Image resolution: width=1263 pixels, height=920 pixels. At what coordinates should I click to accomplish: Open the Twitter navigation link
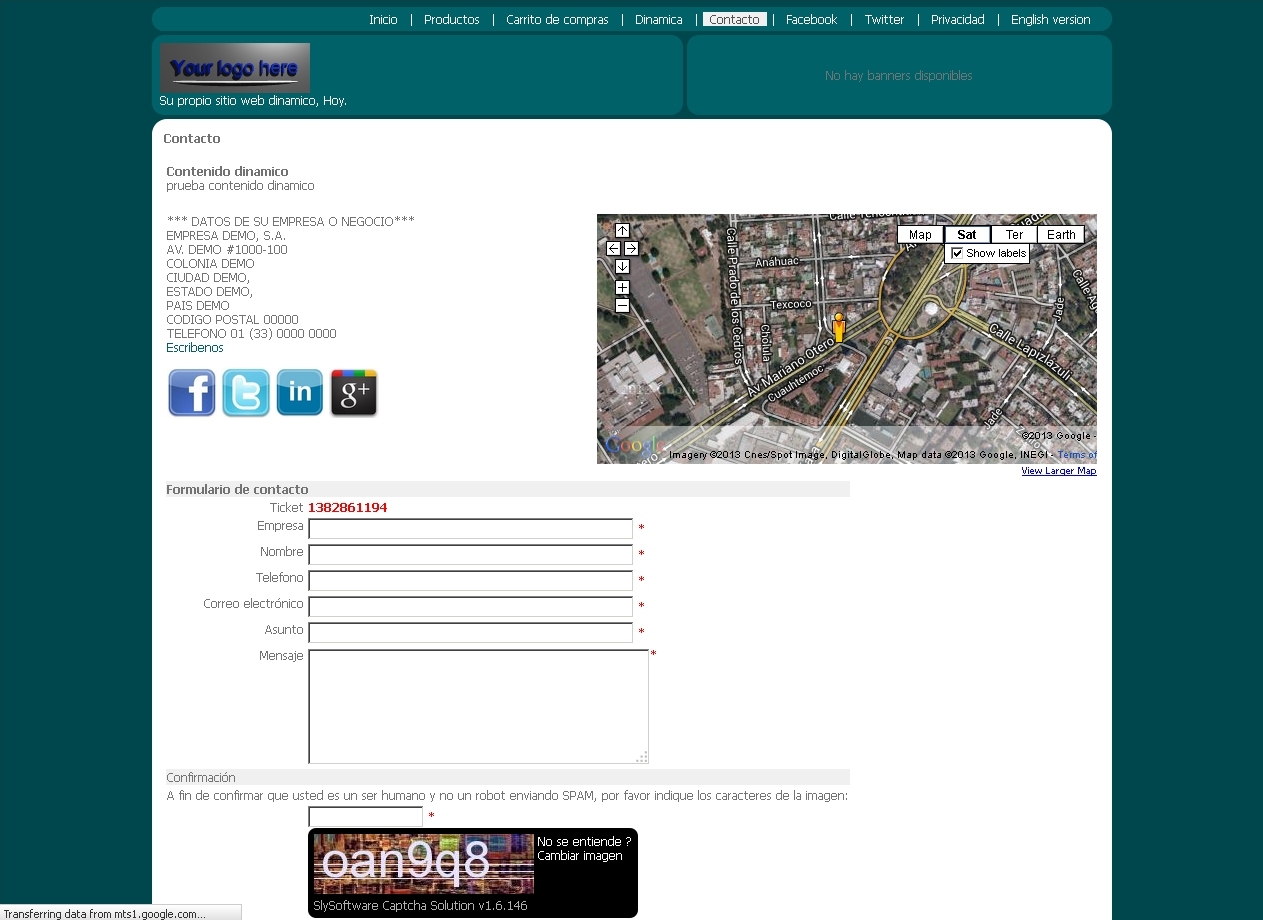tap(885, 20)
